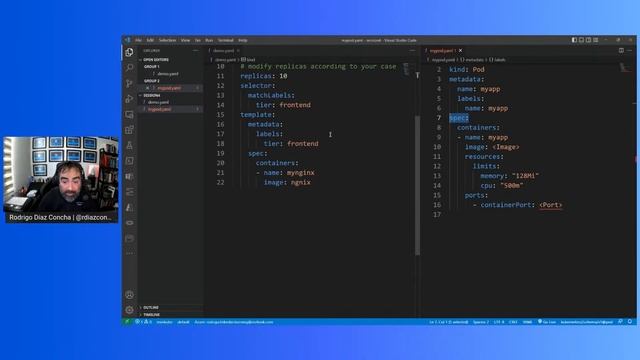The height and width of the screenshot is (360, 640).
Task: Click the metadata breadcrumb in right editor
Action: tap(472, 60)
